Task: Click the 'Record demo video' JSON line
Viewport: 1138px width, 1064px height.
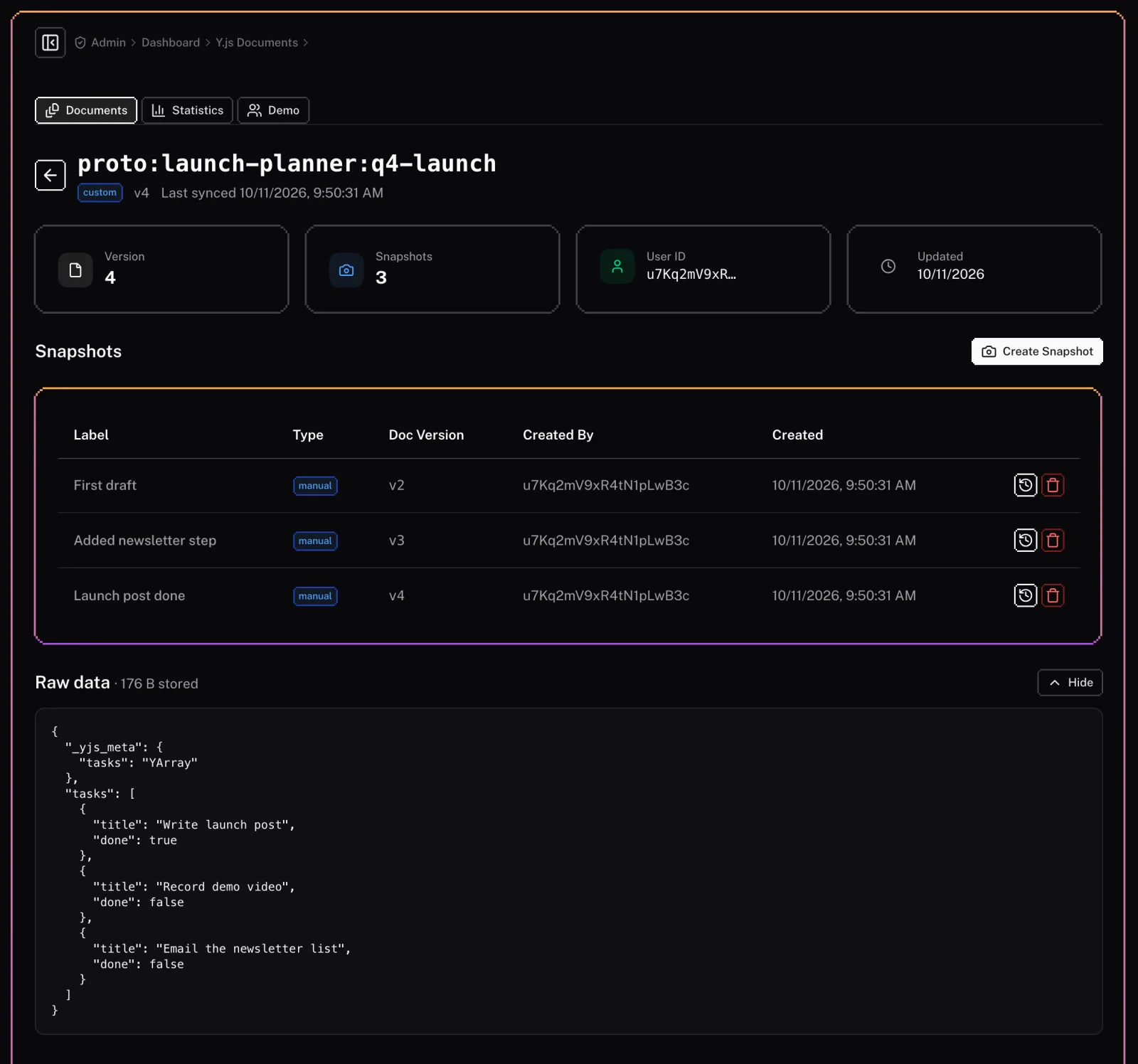Action: pyautogui.click(x=193, y=887)
